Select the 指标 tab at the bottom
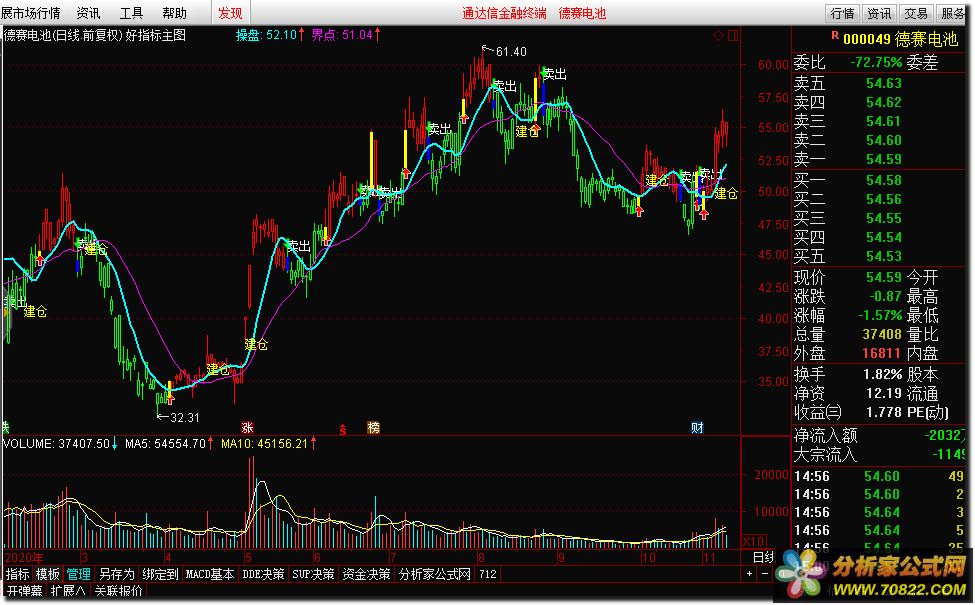 [17, 574]
